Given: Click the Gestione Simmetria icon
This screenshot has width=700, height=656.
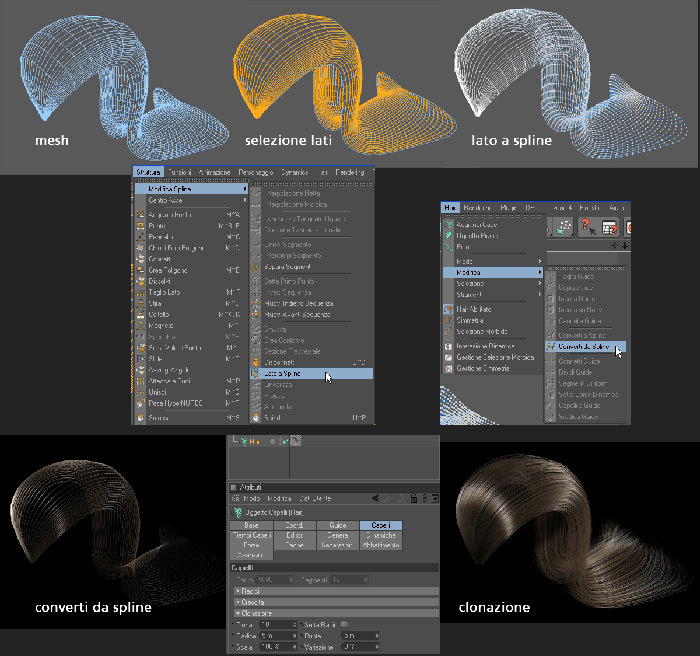Looking at the screenshot, I should 448,368.
